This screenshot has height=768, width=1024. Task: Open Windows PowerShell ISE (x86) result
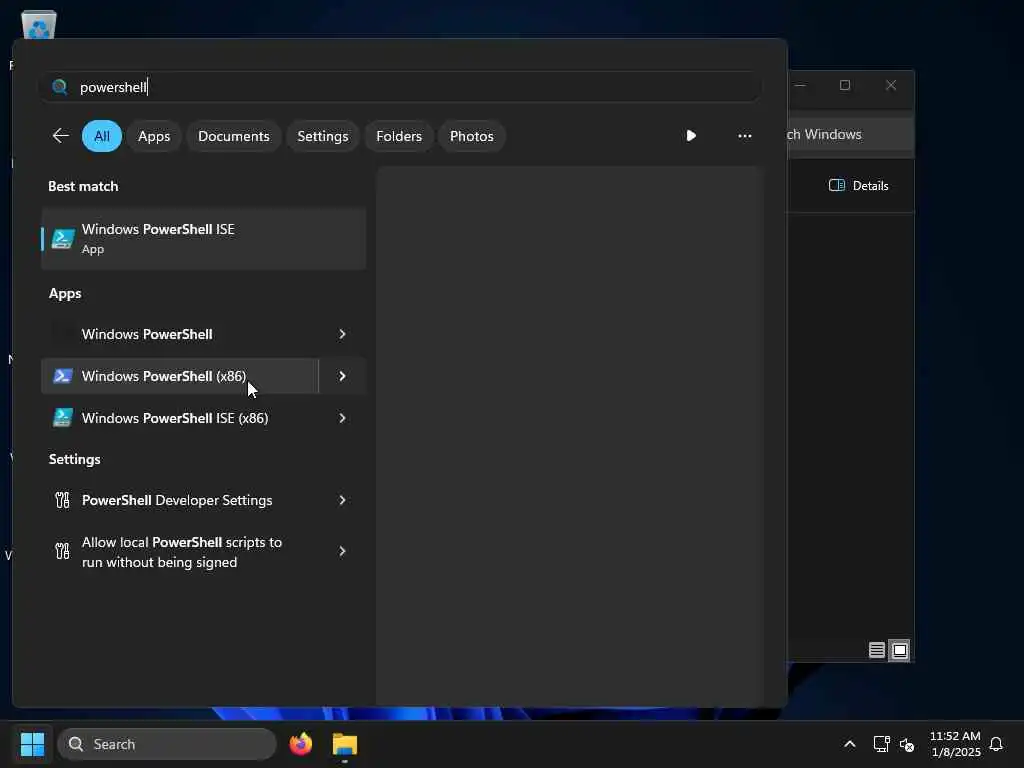180,418
